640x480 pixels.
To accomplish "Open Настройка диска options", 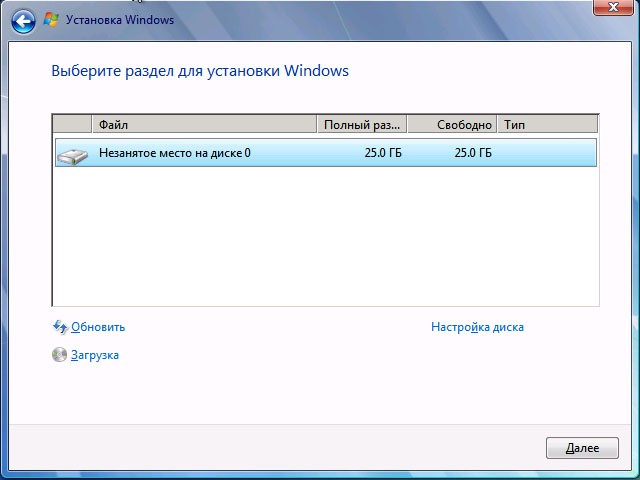I will click(x=477, y=327).
